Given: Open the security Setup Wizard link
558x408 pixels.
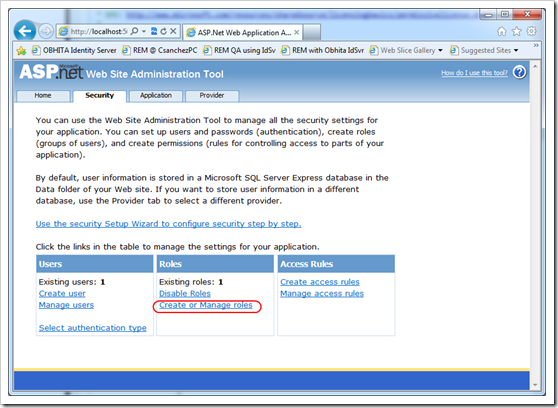Looking at the screenshot, I should [x=168, y=224].
